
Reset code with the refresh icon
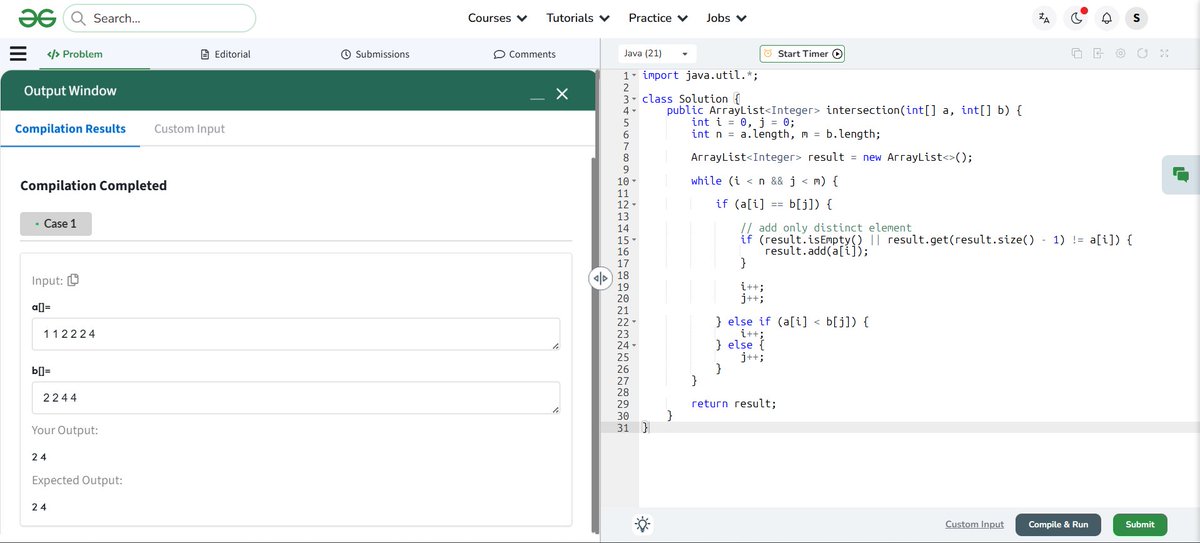click(x=1142, y=54)
